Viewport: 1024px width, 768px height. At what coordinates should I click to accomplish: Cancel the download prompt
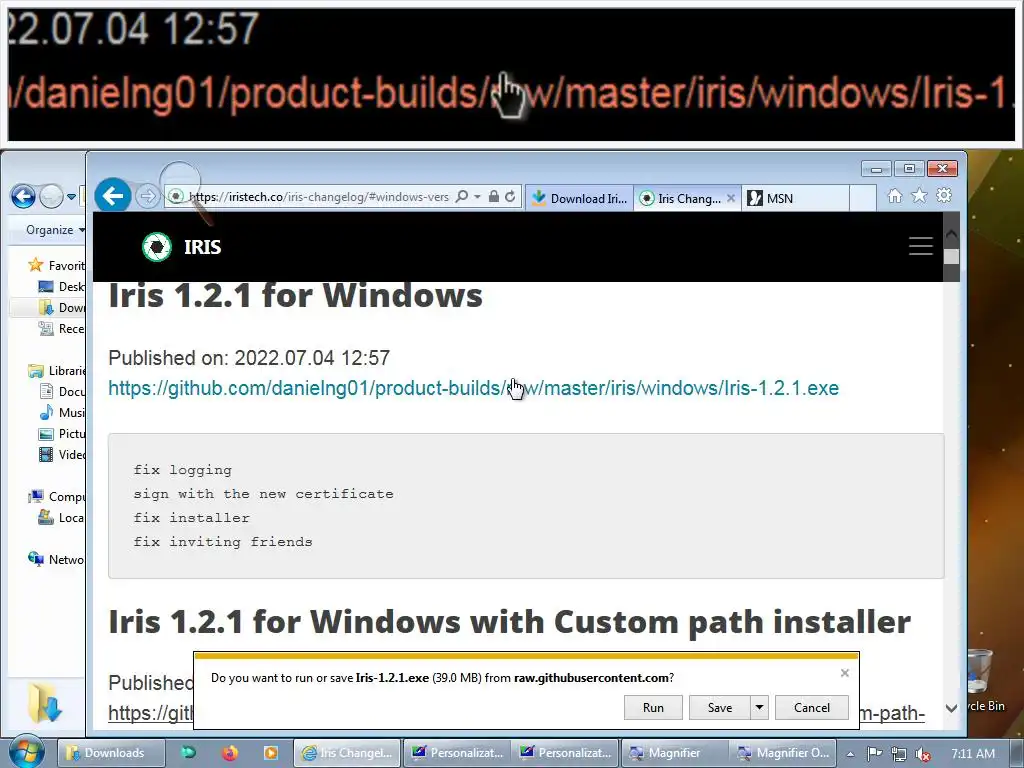pos(812,707)
